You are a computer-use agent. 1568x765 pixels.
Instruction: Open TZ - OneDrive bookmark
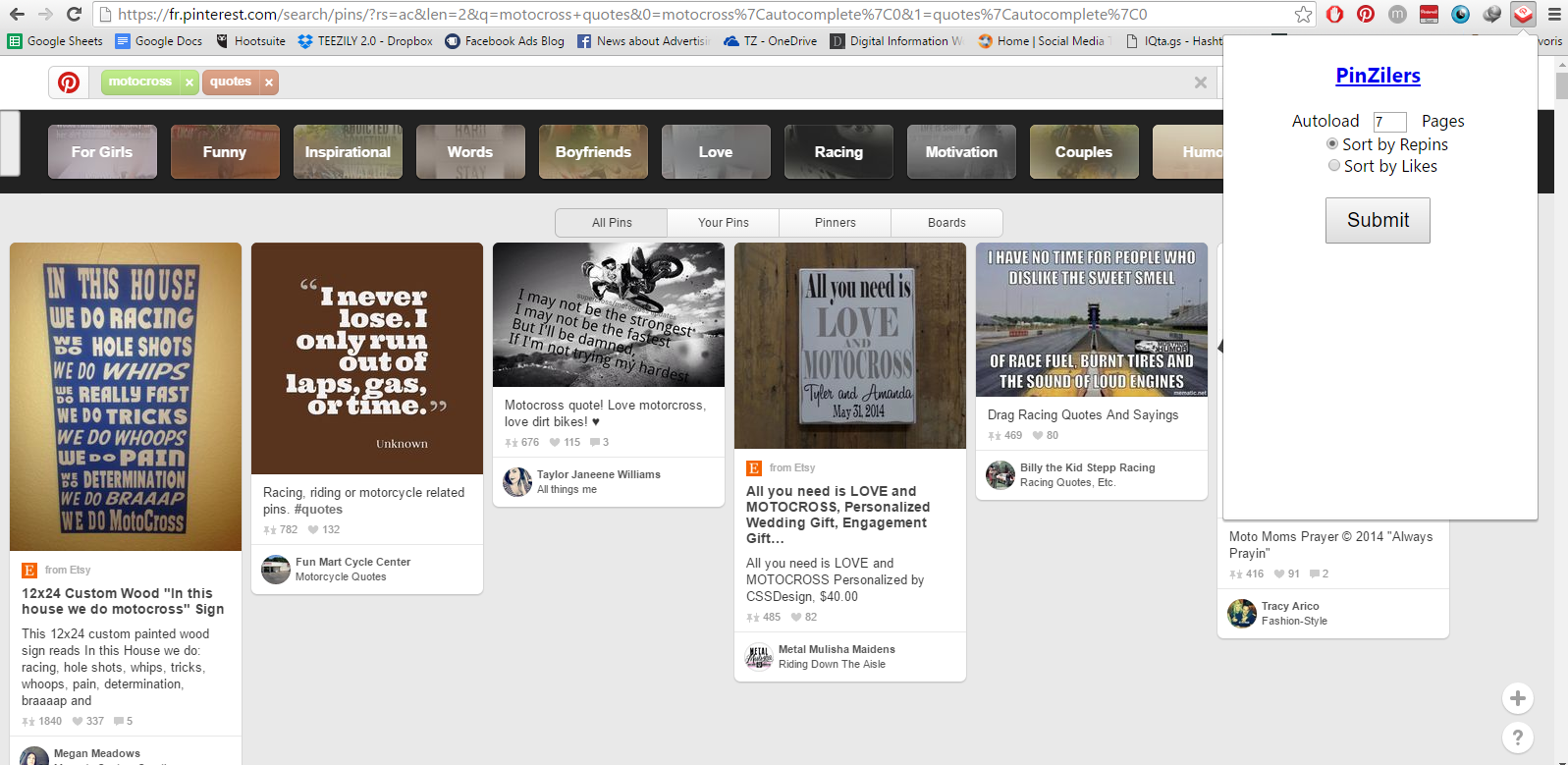point(770,41)
